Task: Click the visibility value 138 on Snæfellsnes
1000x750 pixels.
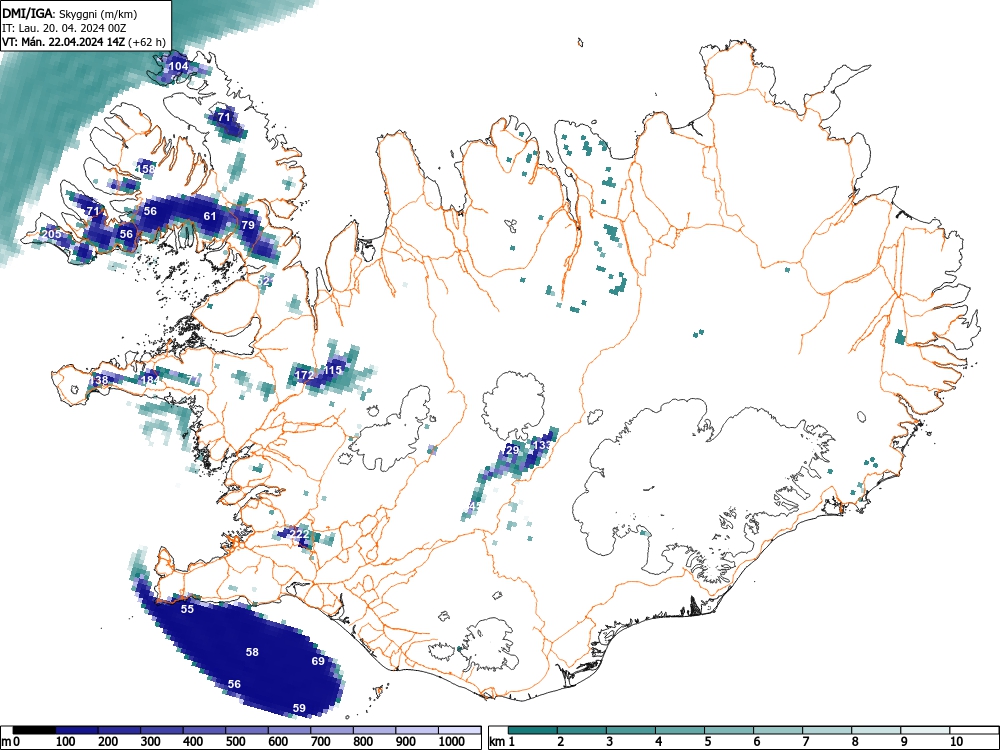Action: click(x=99, y=380)
